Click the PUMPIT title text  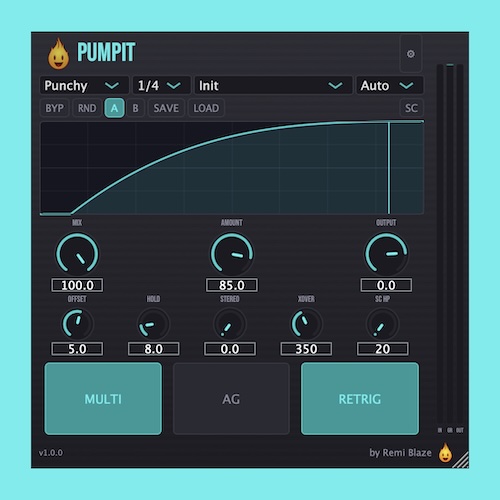coord(106,52)
